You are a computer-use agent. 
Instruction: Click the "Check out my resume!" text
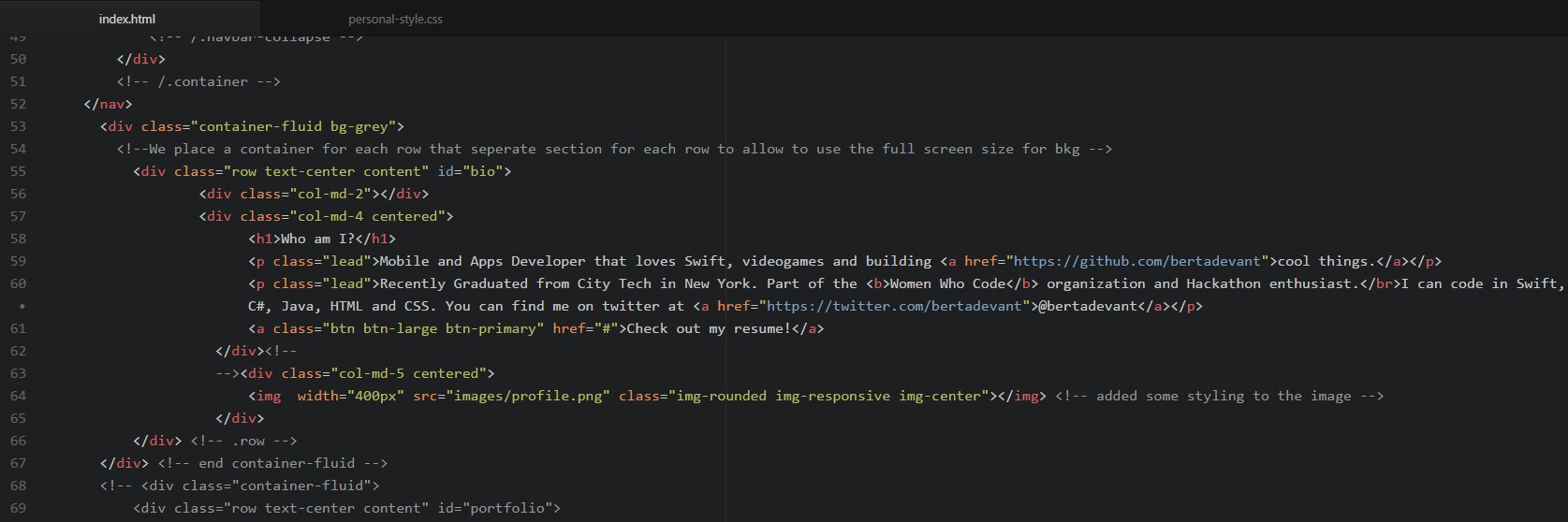pyautogui.click(x=709, y=328)
